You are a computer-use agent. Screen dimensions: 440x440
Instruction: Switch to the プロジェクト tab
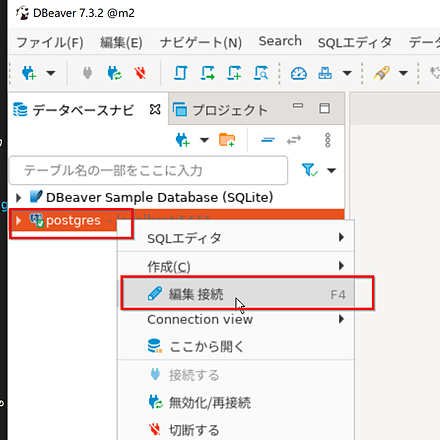(x=221, y=110)
